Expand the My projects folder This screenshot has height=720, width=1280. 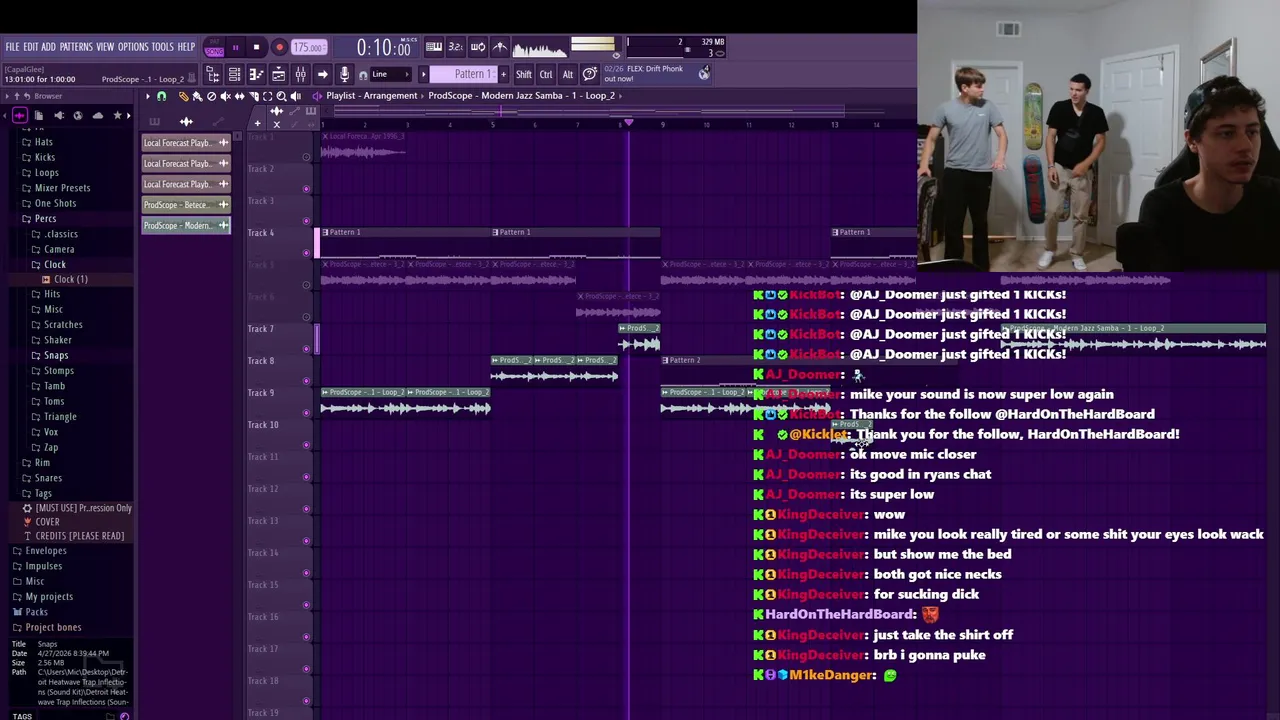pos(49,596)
